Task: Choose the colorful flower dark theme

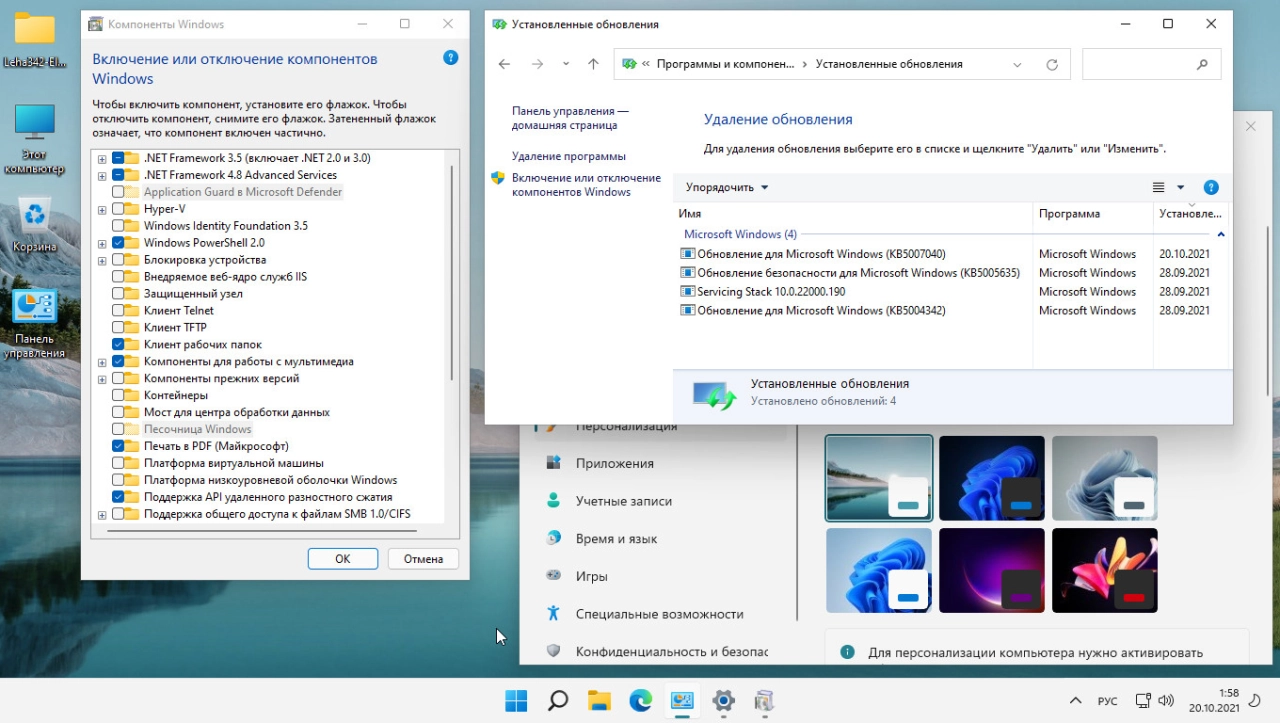Action: 1105,570
